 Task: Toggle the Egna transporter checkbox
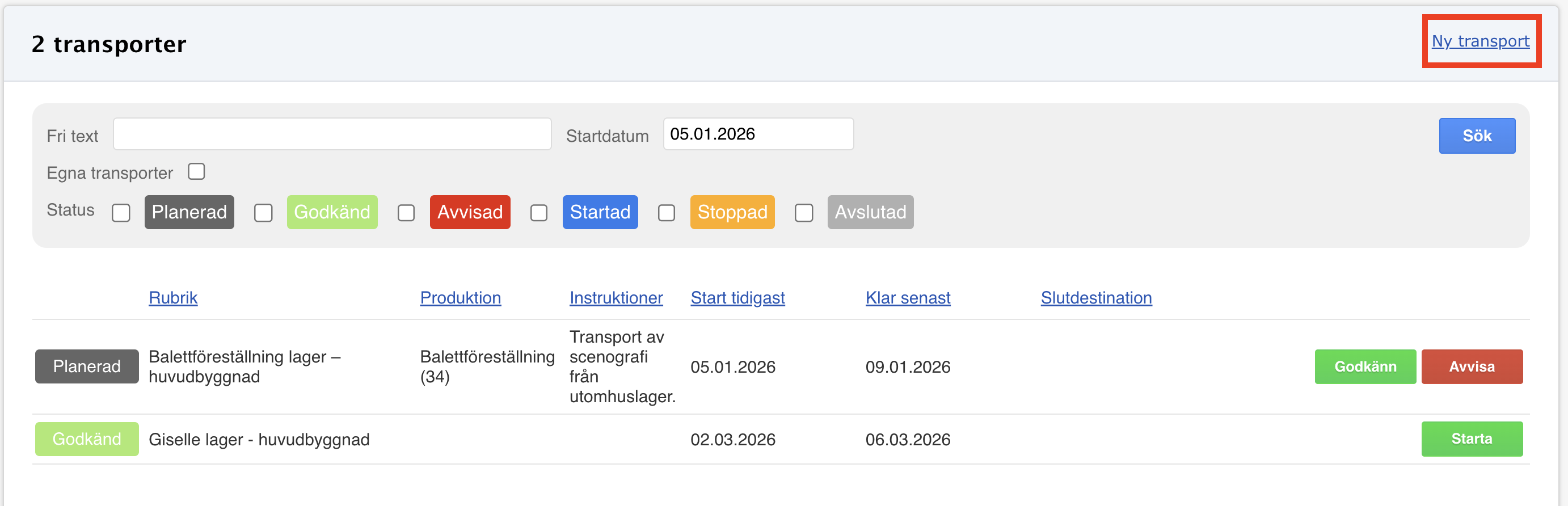coord(196,172)
